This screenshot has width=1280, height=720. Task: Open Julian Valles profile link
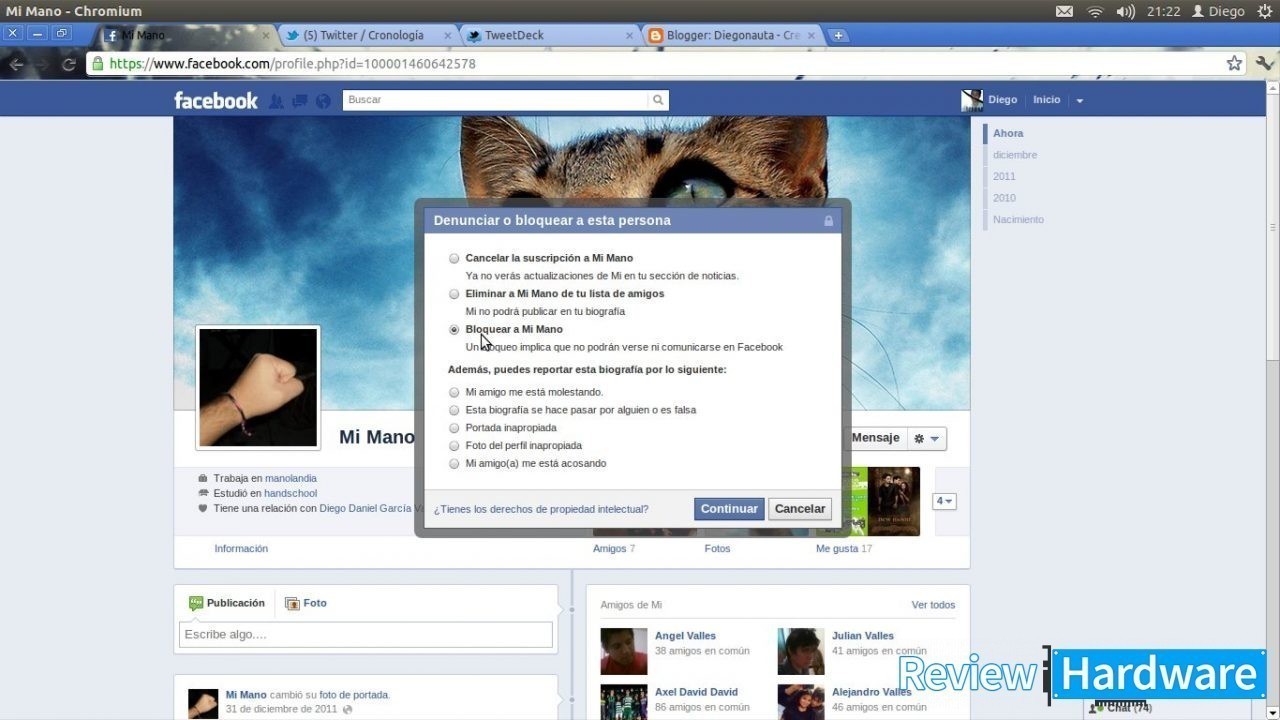(863, 636)
